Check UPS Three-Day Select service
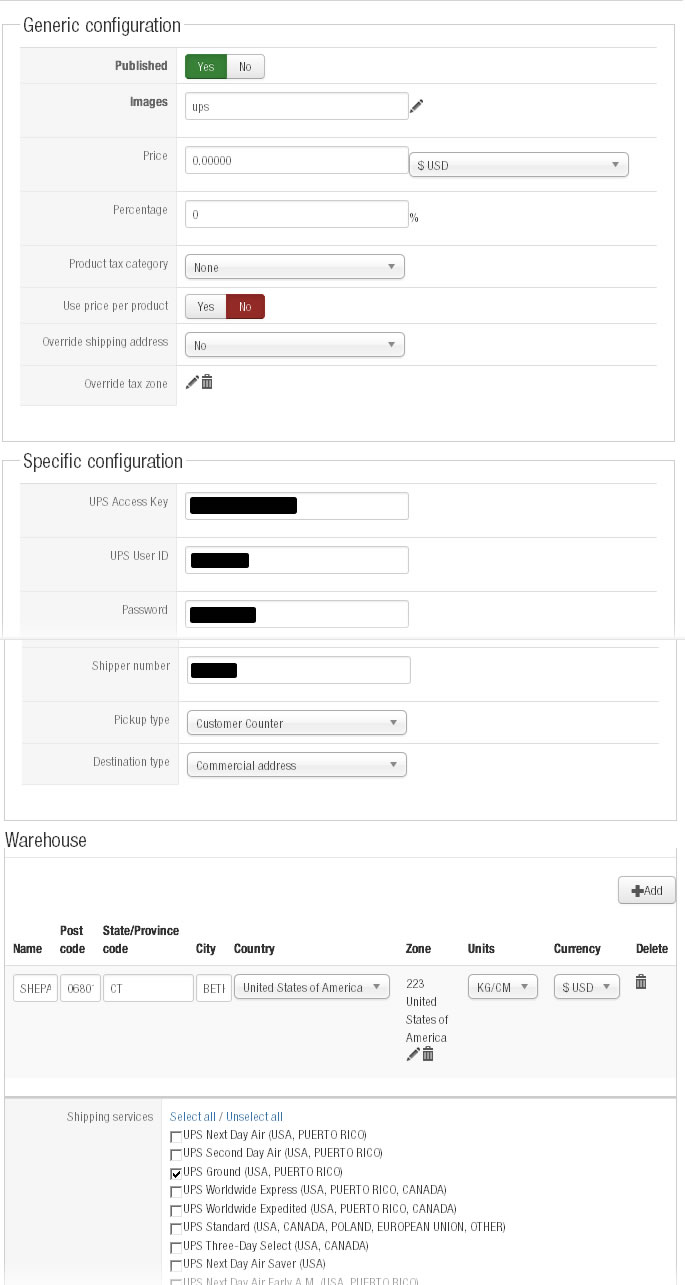Viewport: 685px width, 1285px height. click(x=176, y=1247)
